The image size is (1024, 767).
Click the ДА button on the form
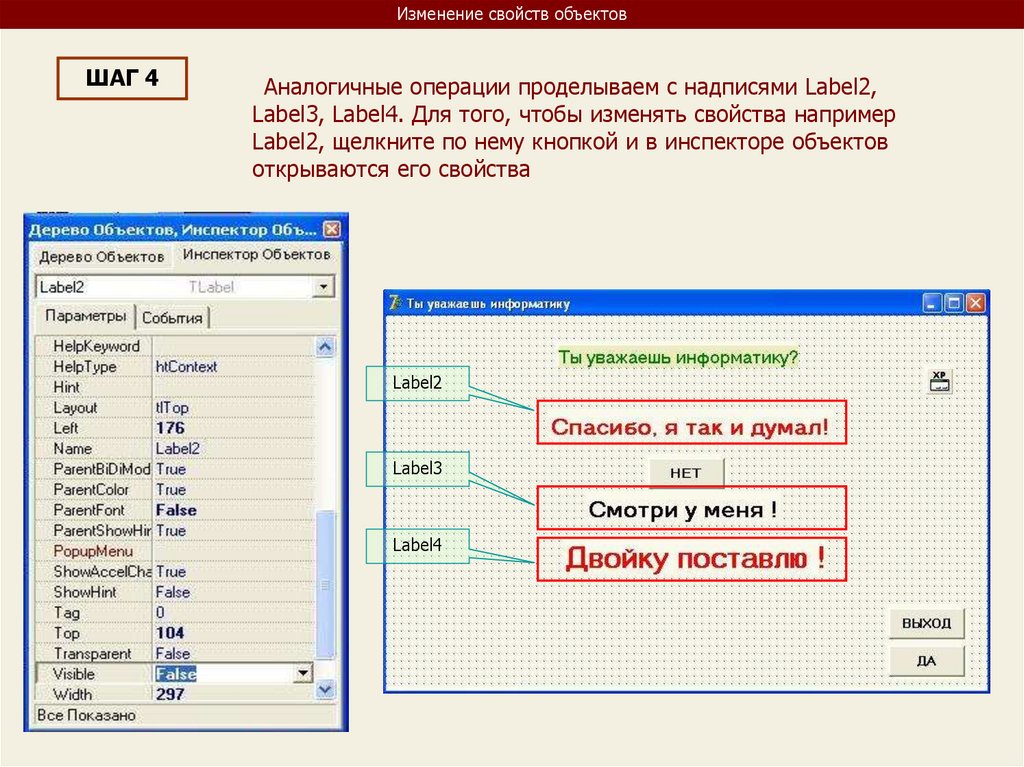point(926,661)
